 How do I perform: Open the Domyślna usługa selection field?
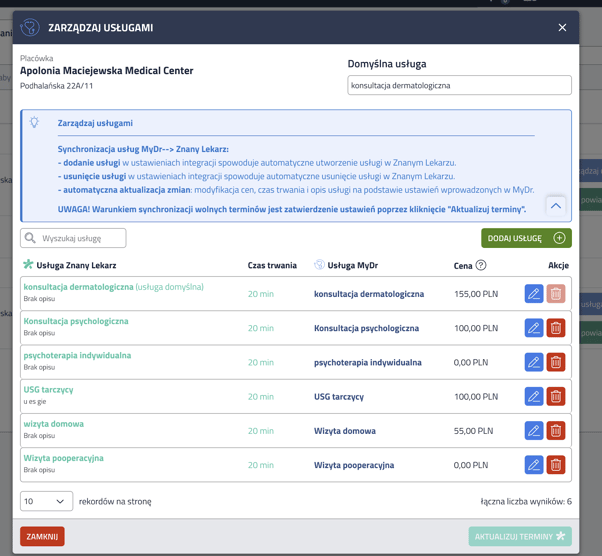[459, 86]
